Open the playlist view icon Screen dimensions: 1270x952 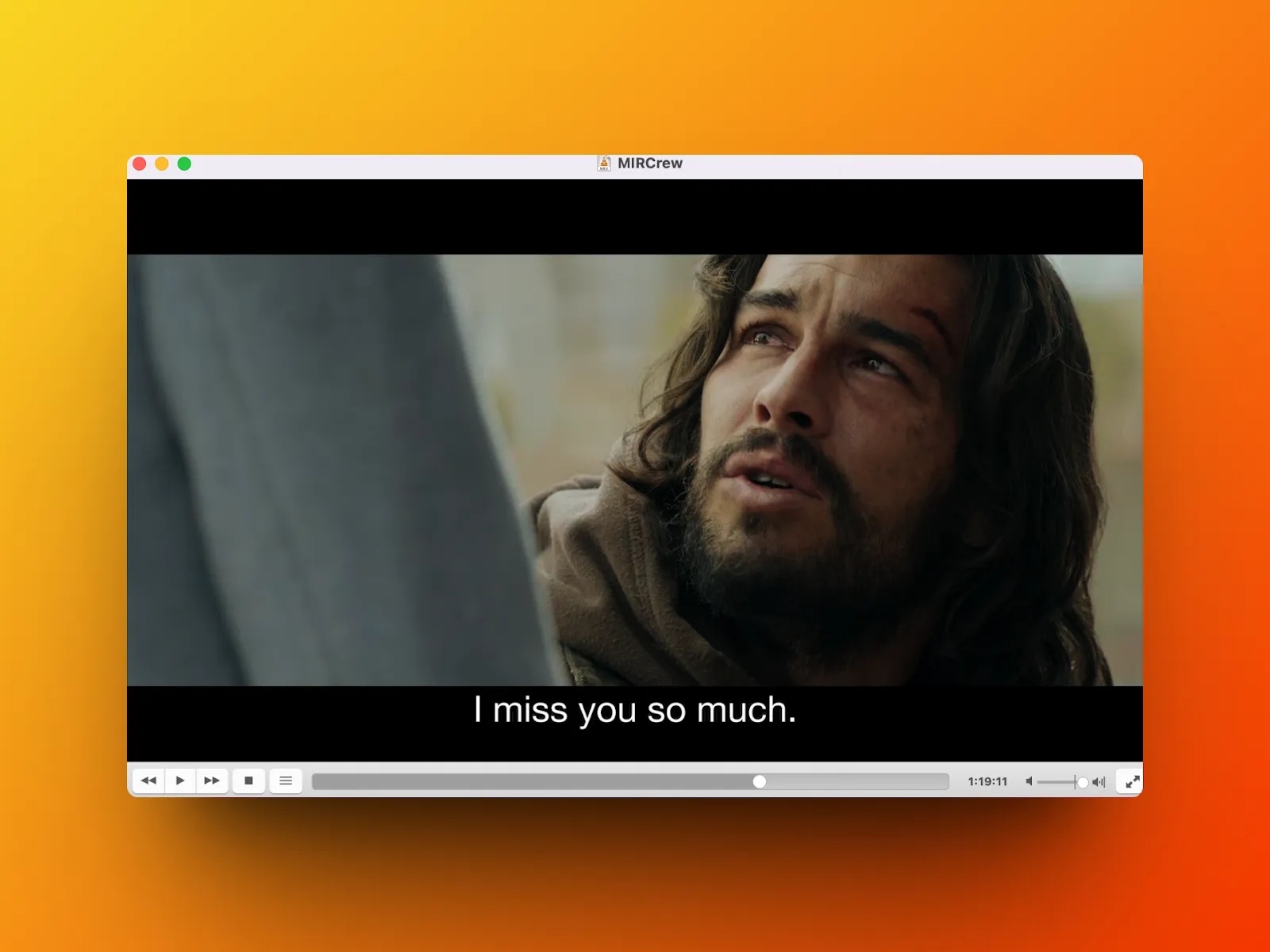tap(286, 781)
